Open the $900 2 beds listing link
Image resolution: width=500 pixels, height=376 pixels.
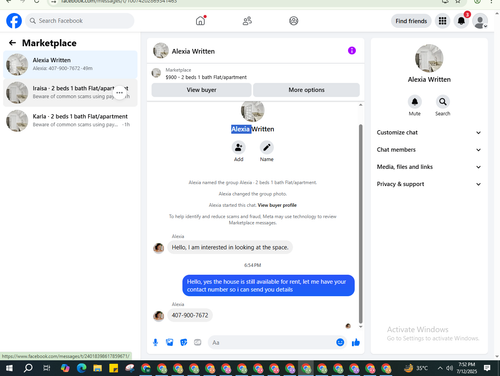click(x=206, y=77)
